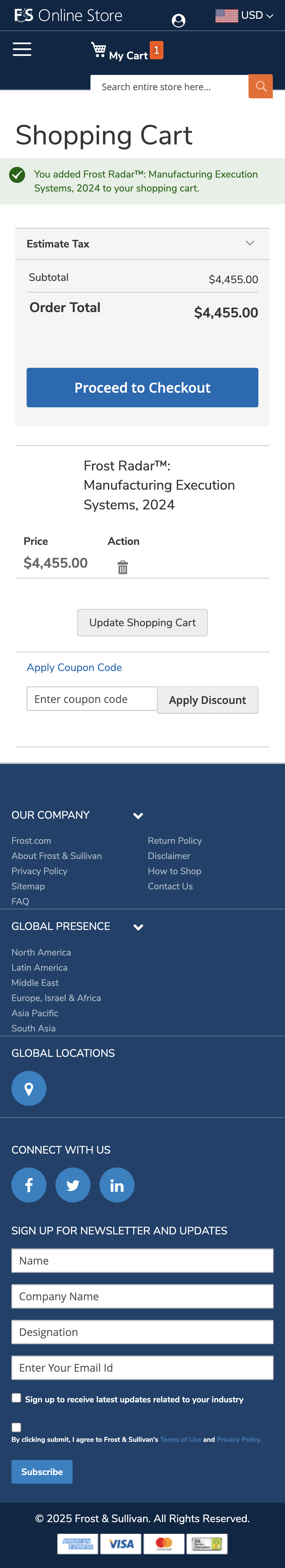Click the global locations pin icon
The height and width of the screenshot is (1568, 285).
(x=29, y=1088)
